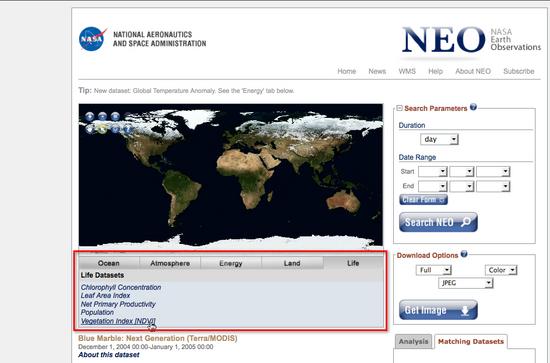
Task: Open News in top navigation
Action: [377, 71]
